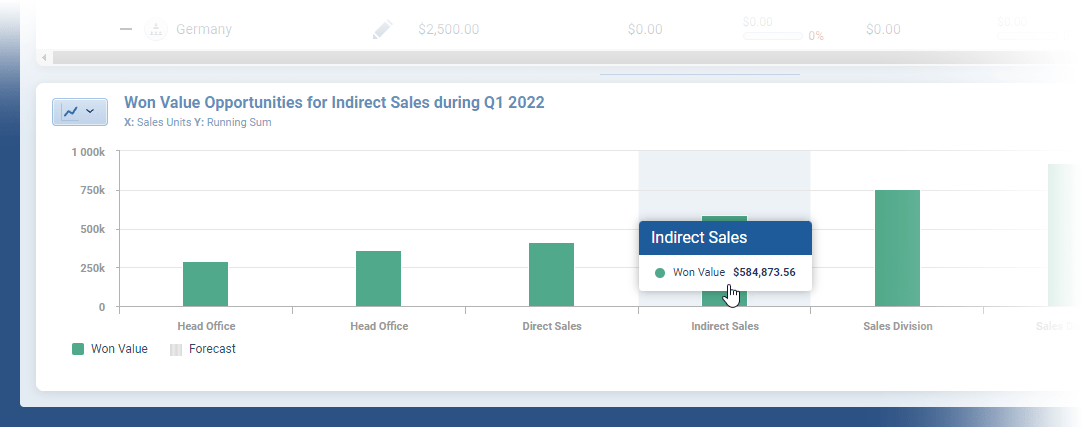Click the pencil edit icon for Germany
Viewport: 1082px width, 427px height.
(382, 30)
